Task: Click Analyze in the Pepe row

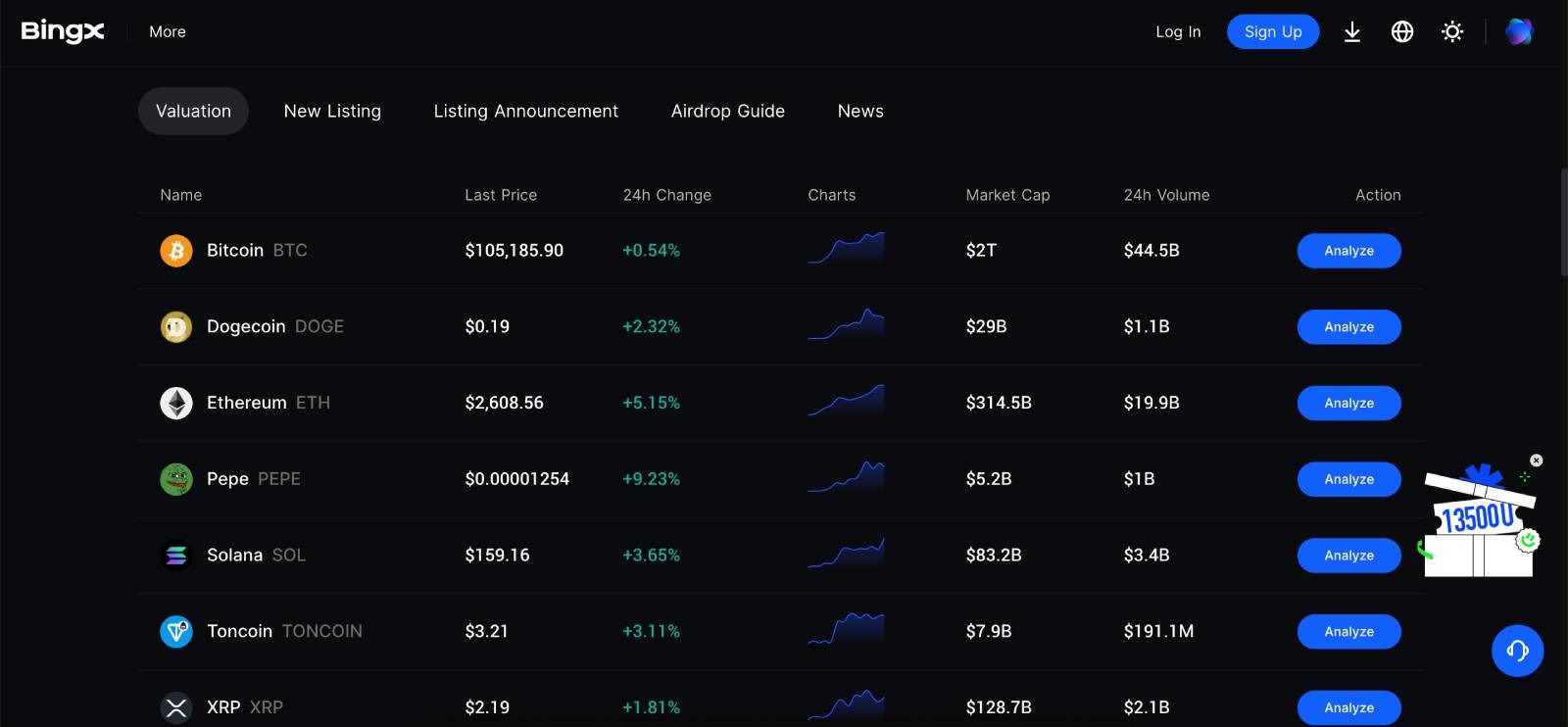Action: tap(1349, 479)
